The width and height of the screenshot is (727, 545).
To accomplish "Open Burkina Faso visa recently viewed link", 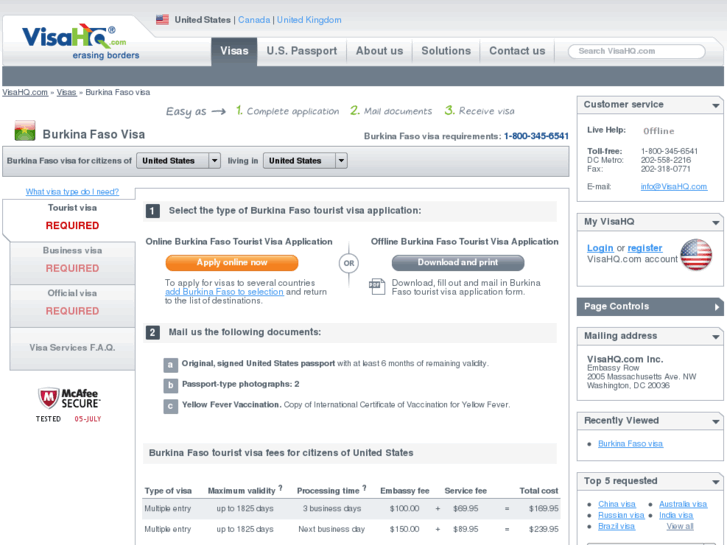I will (630, 444).
